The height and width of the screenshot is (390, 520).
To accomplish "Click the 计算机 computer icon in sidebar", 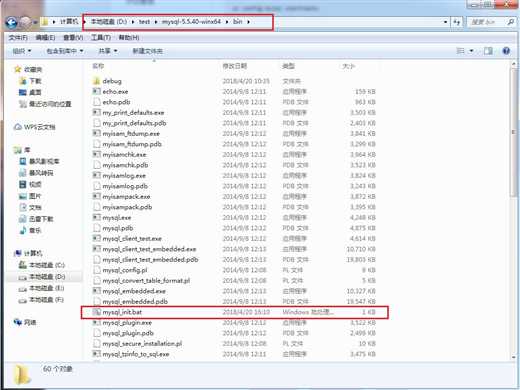I will coord(18,253).
